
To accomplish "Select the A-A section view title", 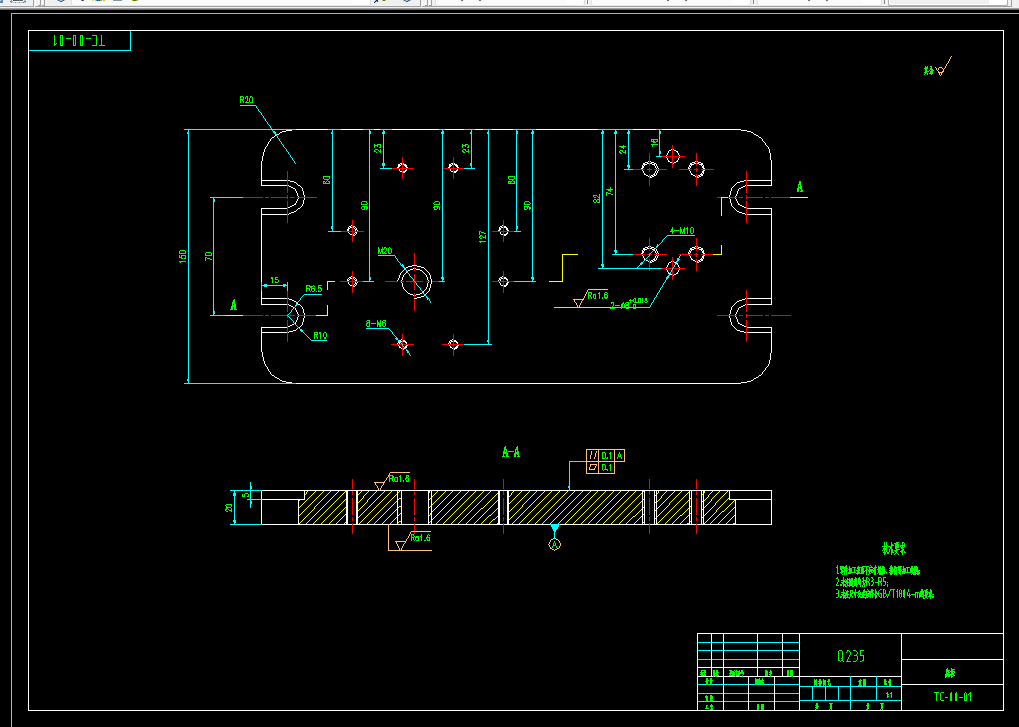I will 511,452.
